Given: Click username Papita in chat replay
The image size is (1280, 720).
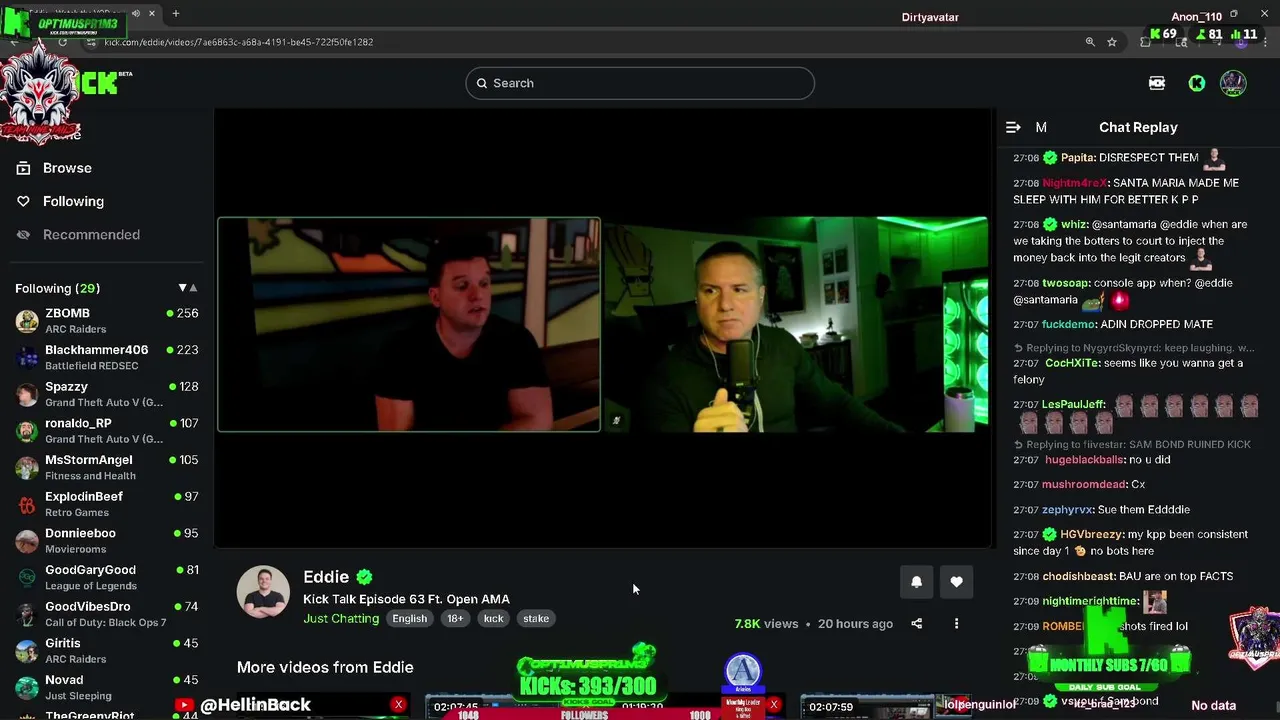Looking at the screenshot, I should tap(1078, 157).
